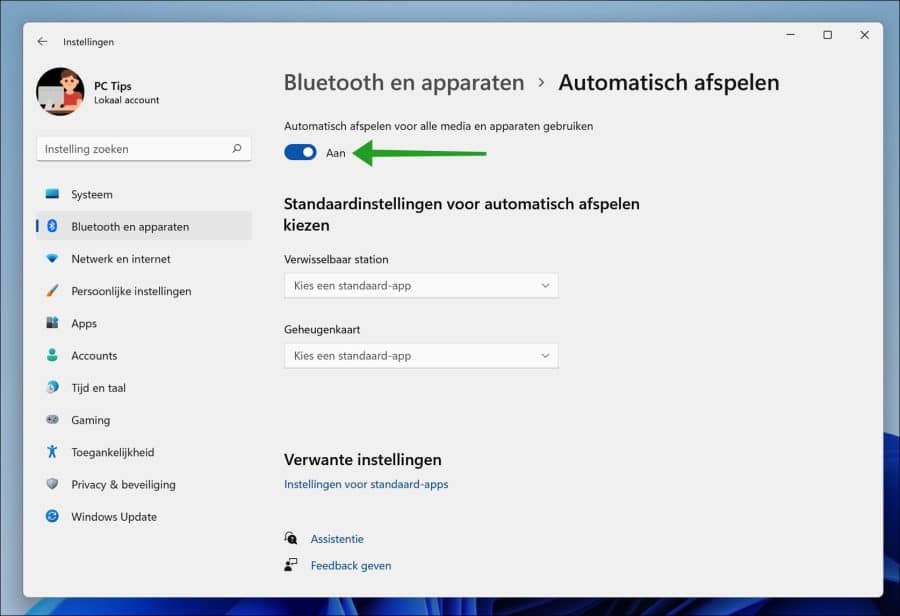Open Toegankelijkheid settings
This screenshot has width=900, height=616.
[x=143, y=451]
